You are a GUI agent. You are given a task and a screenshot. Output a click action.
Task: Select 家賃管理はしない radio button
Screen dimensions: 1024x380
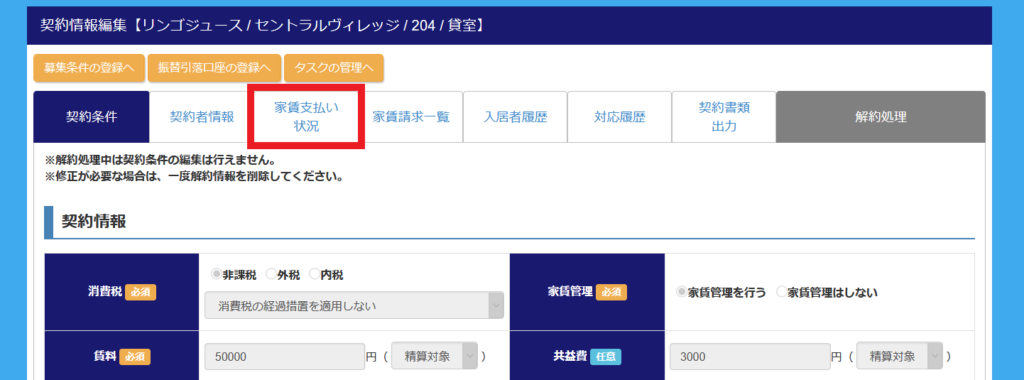tap(781, 292)
